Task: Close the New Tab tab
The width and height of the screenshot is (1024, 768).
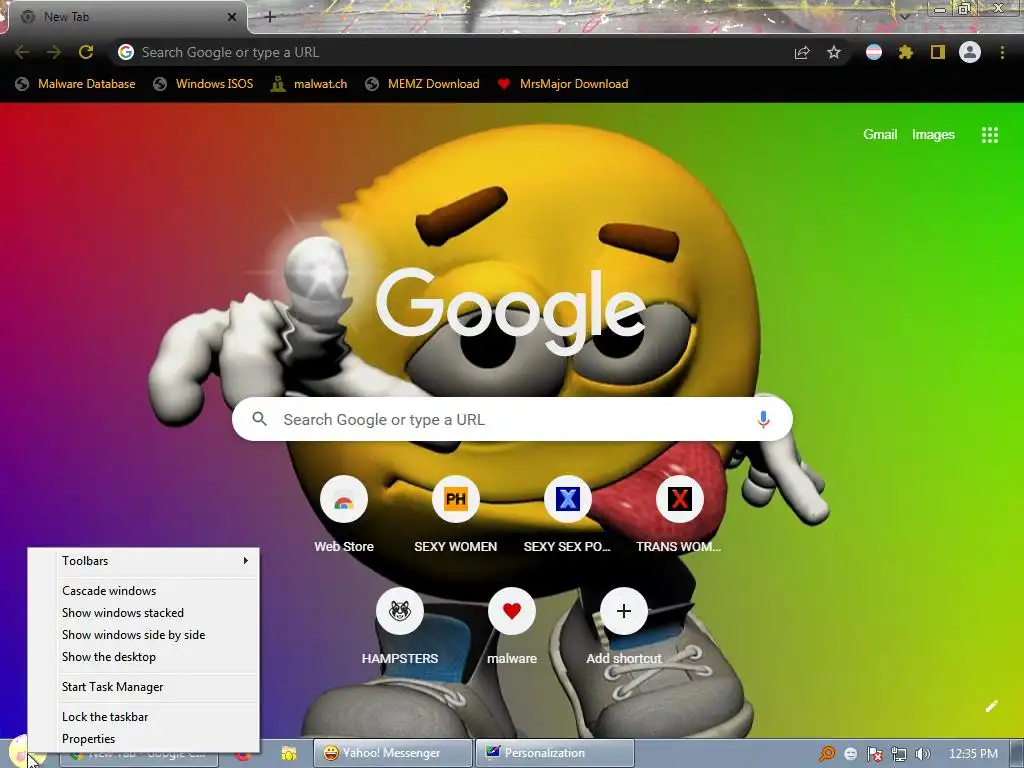Action: coord(232,17)
